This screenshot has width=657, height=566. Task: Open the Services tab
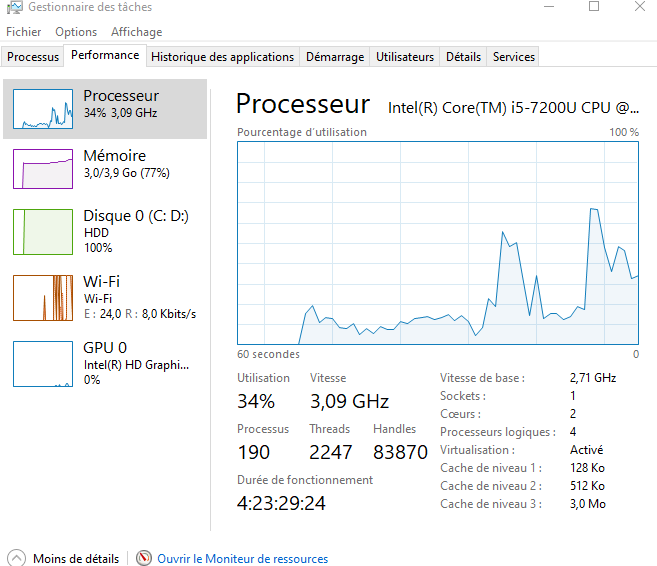click(513, 57)
